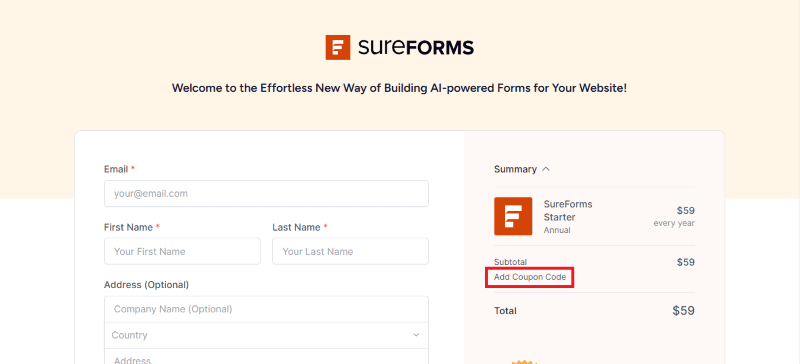Click the sureFORMS wordmark text in header
The image size is (800, 364).
pyautogui.click(x=416, y=47)
